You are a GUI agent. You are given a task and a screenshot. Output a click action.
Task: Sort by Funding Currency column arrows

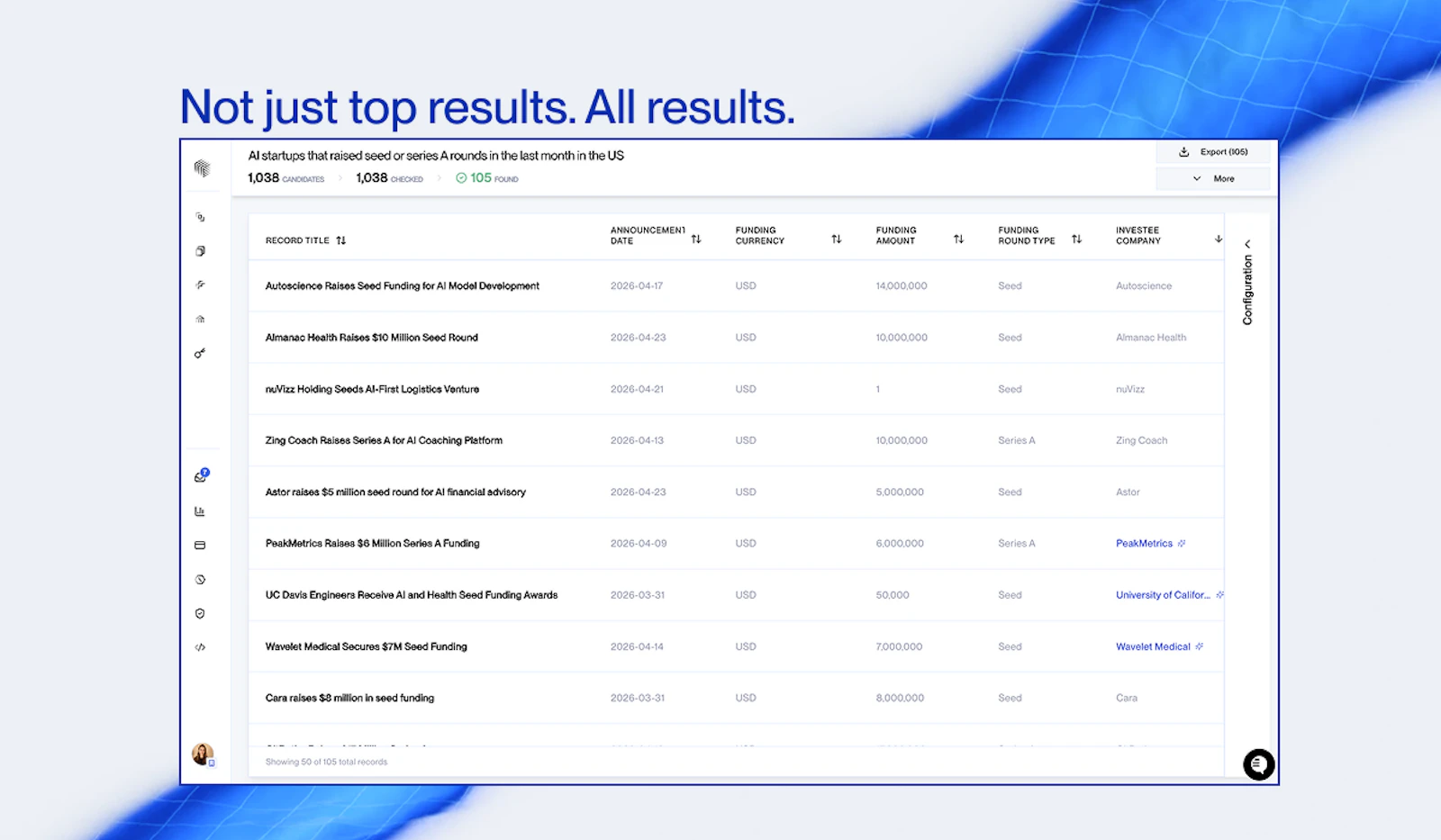click(837, 239)
